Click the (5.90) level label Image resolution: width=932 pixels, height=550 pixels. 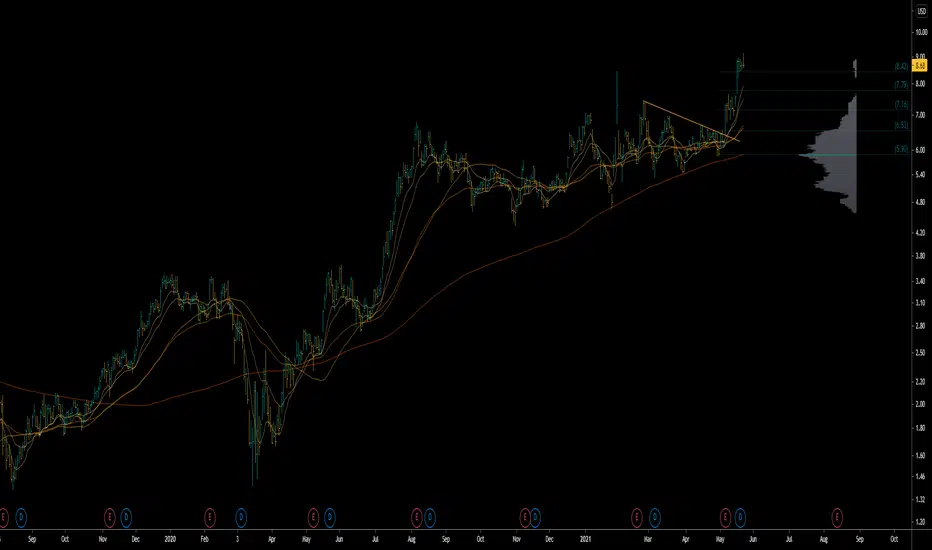click(901, 149)
